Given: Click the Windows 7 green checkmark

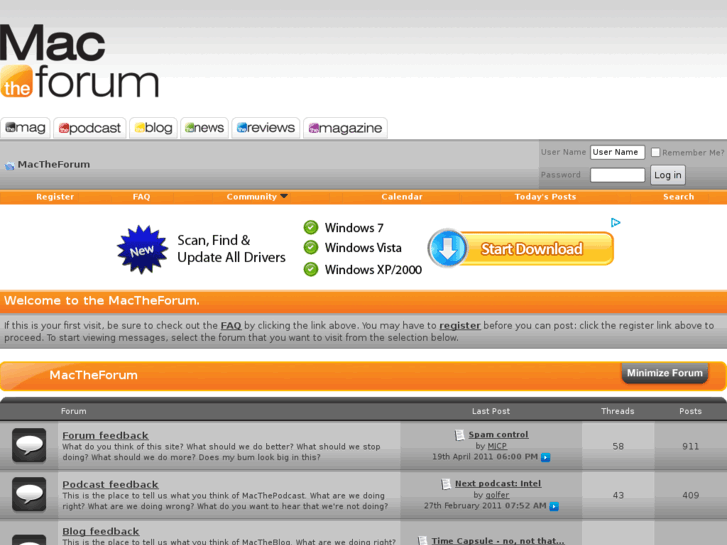Looking at the screenshot, I should click(311, 227).
